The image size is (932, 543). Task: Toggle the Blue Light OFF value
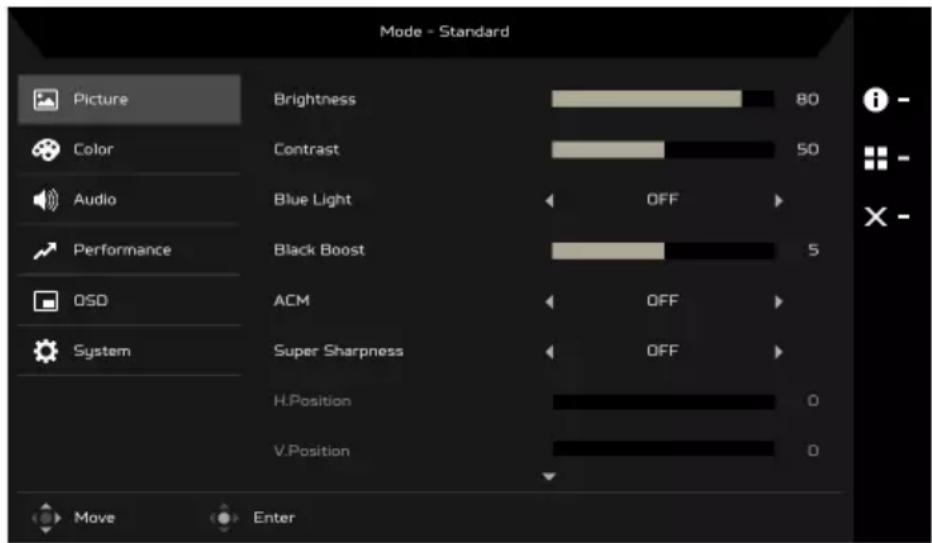point(662,200)
